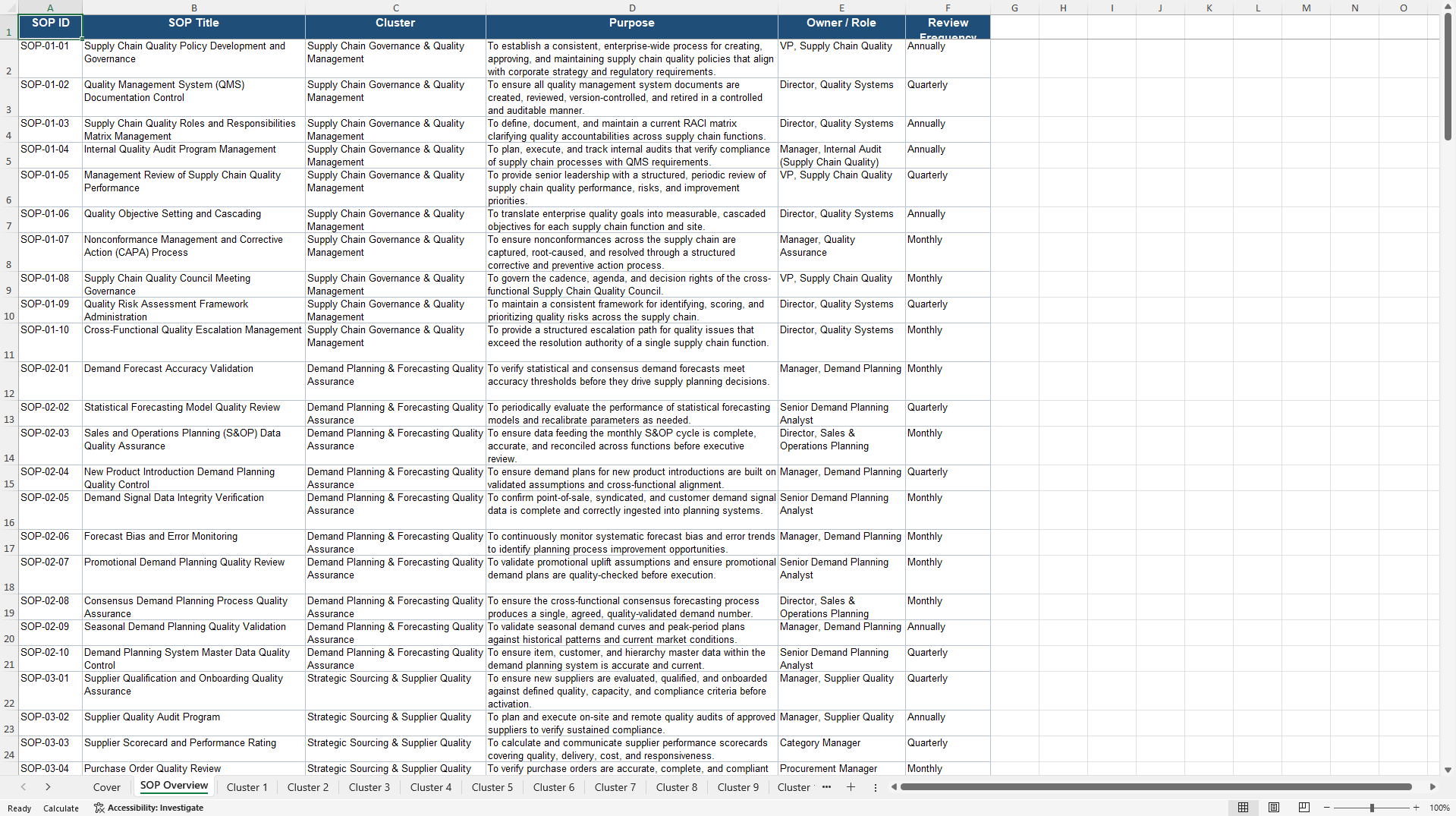1456x816 pixels.
Task: Show more sheet tabs ellipsis
Action: (x=826, y=787)
